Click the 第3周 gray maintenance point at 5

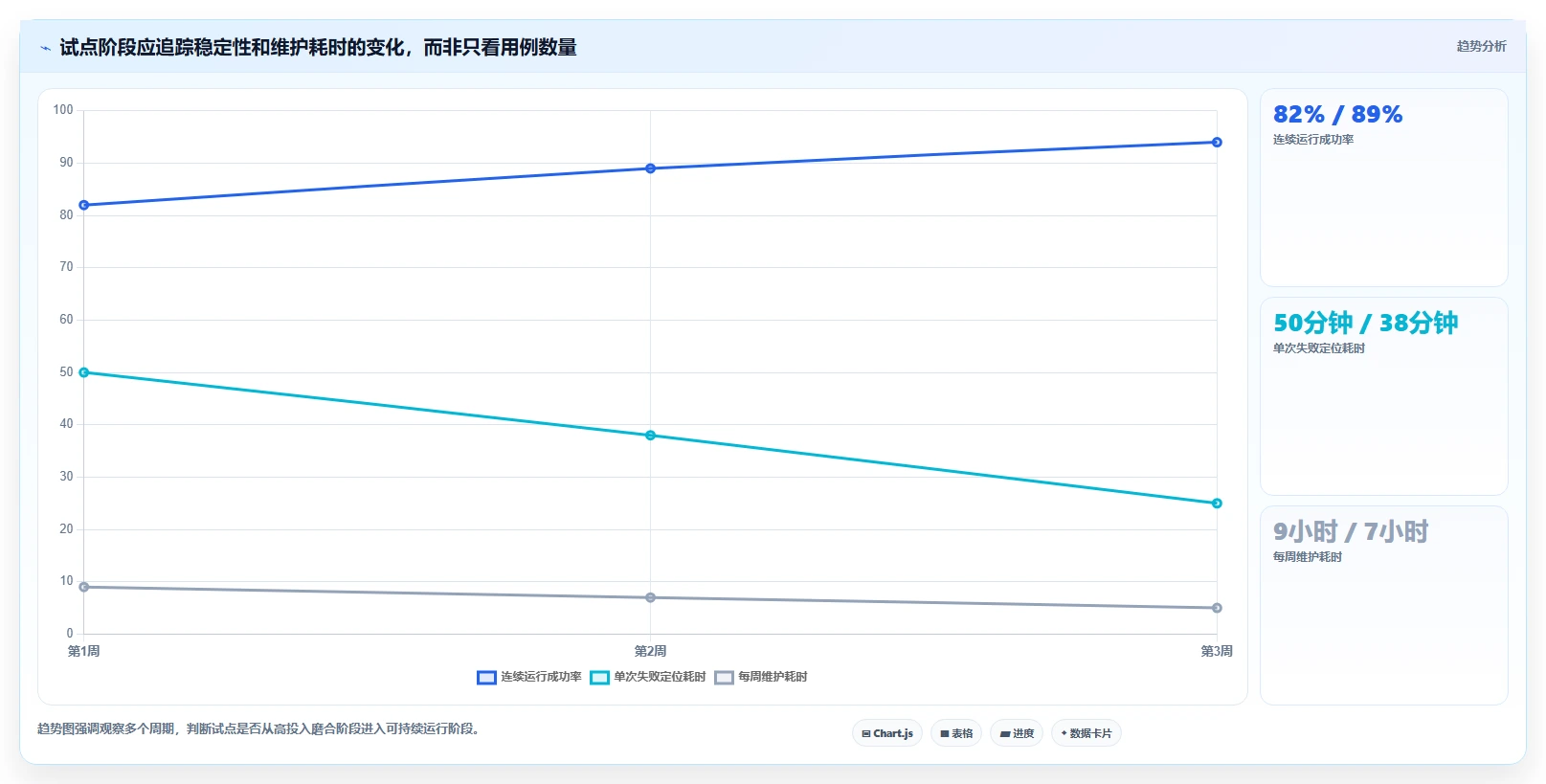[1217, 608]
